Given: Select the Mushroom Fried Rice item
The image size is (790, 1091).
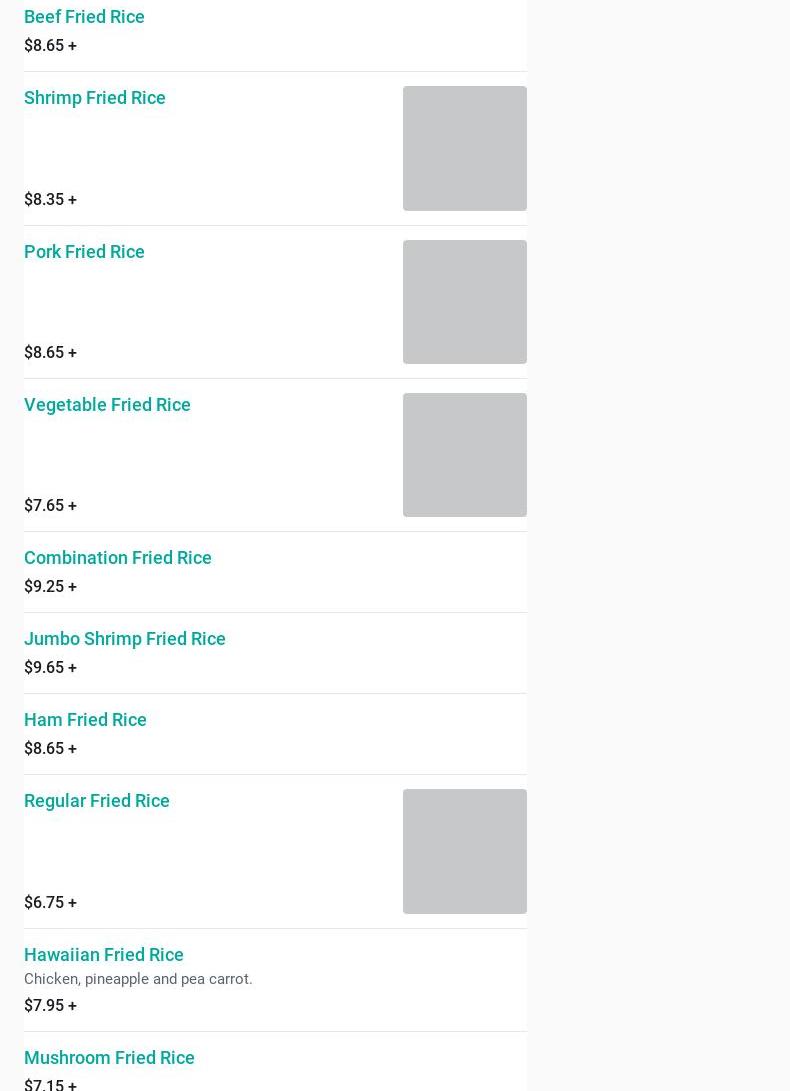Looking at the screenshot, I should point(109,1058).
